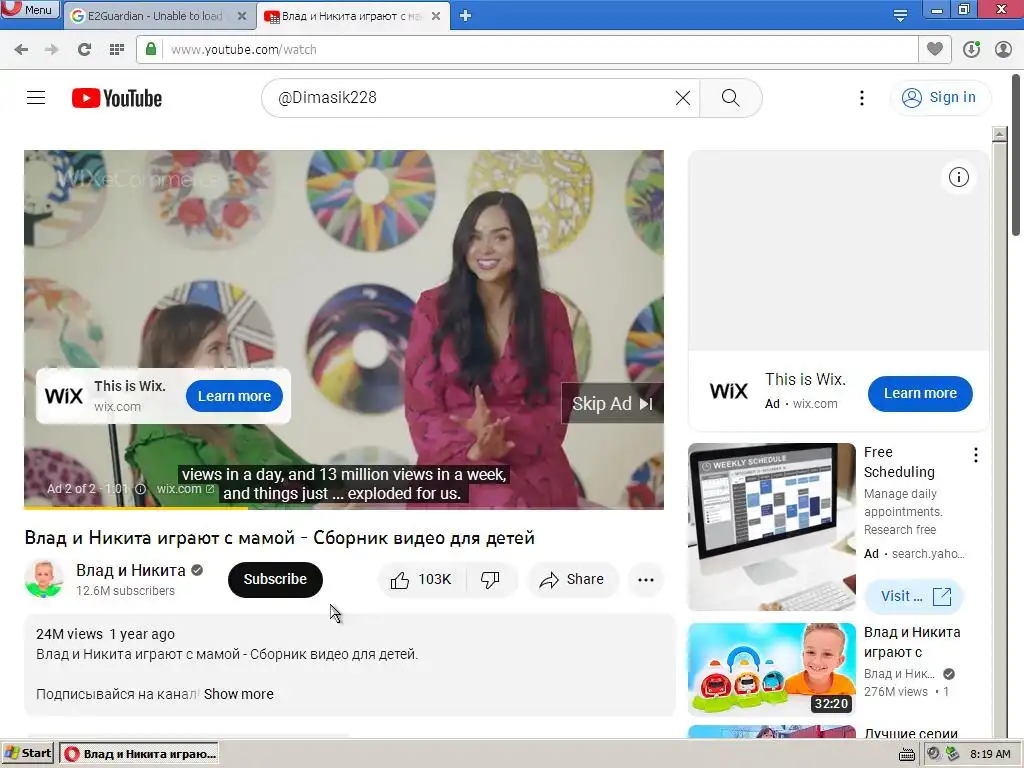This screenshot has height=768, width=1024.
Task: Share this video
Action: [572, 579]
